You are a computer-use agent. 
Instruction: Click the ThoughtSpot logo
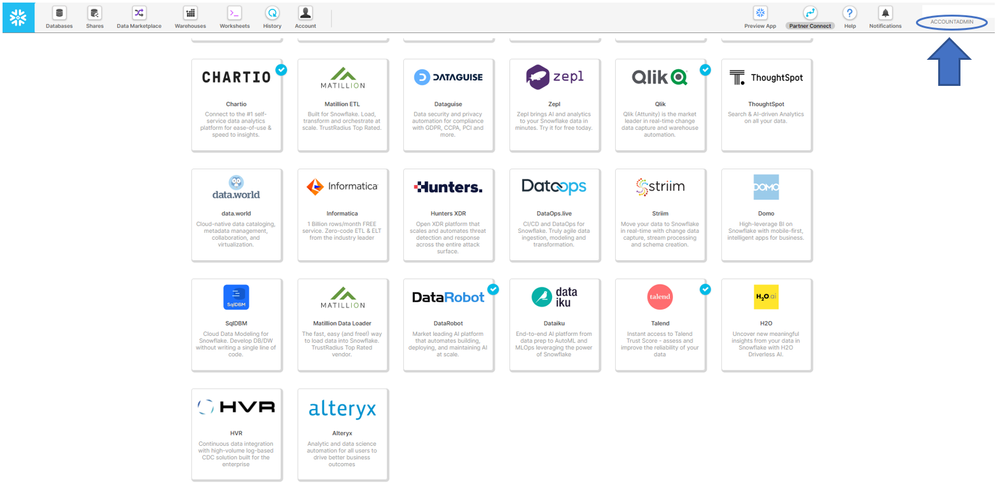pyautogui.click(x=766, y=78)
